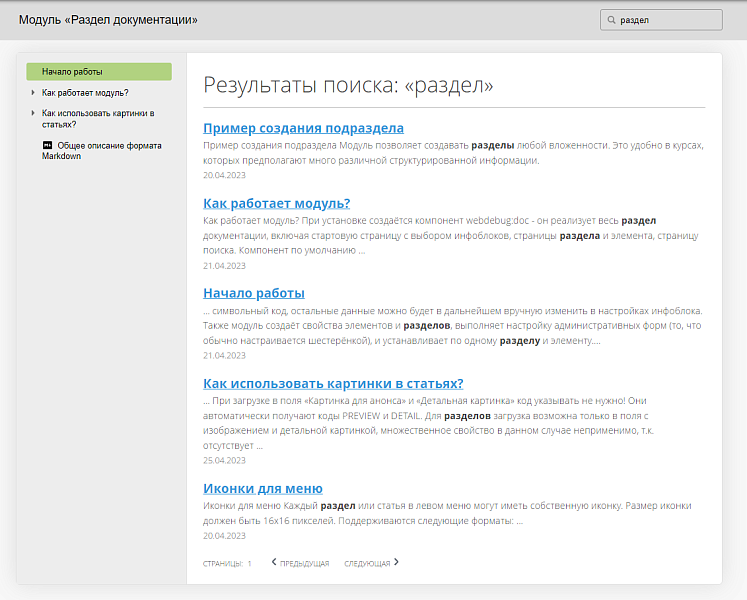Image resolution: width=747 pixels, height=600 pixels.
Task: Click the left chevron before «Предыдущая»
Action: tap(274, 562)
